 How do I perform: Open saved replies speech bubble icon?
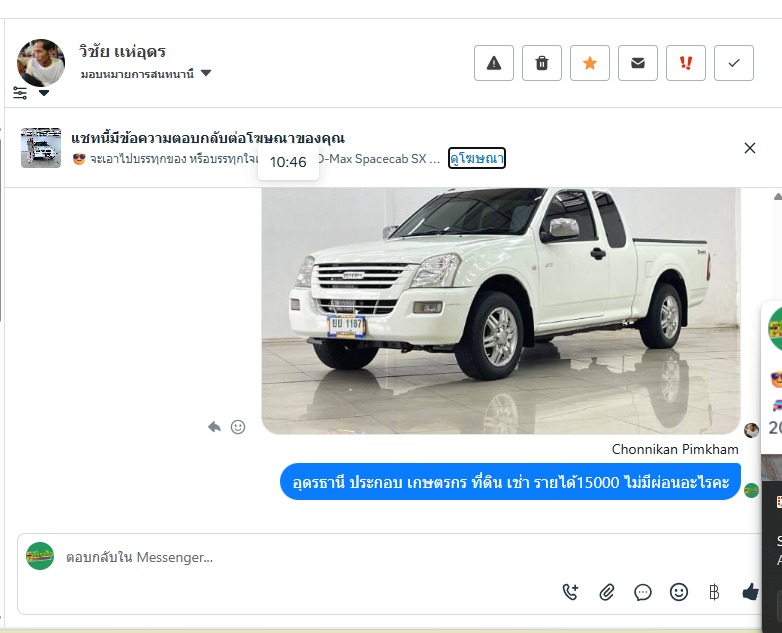642,592
